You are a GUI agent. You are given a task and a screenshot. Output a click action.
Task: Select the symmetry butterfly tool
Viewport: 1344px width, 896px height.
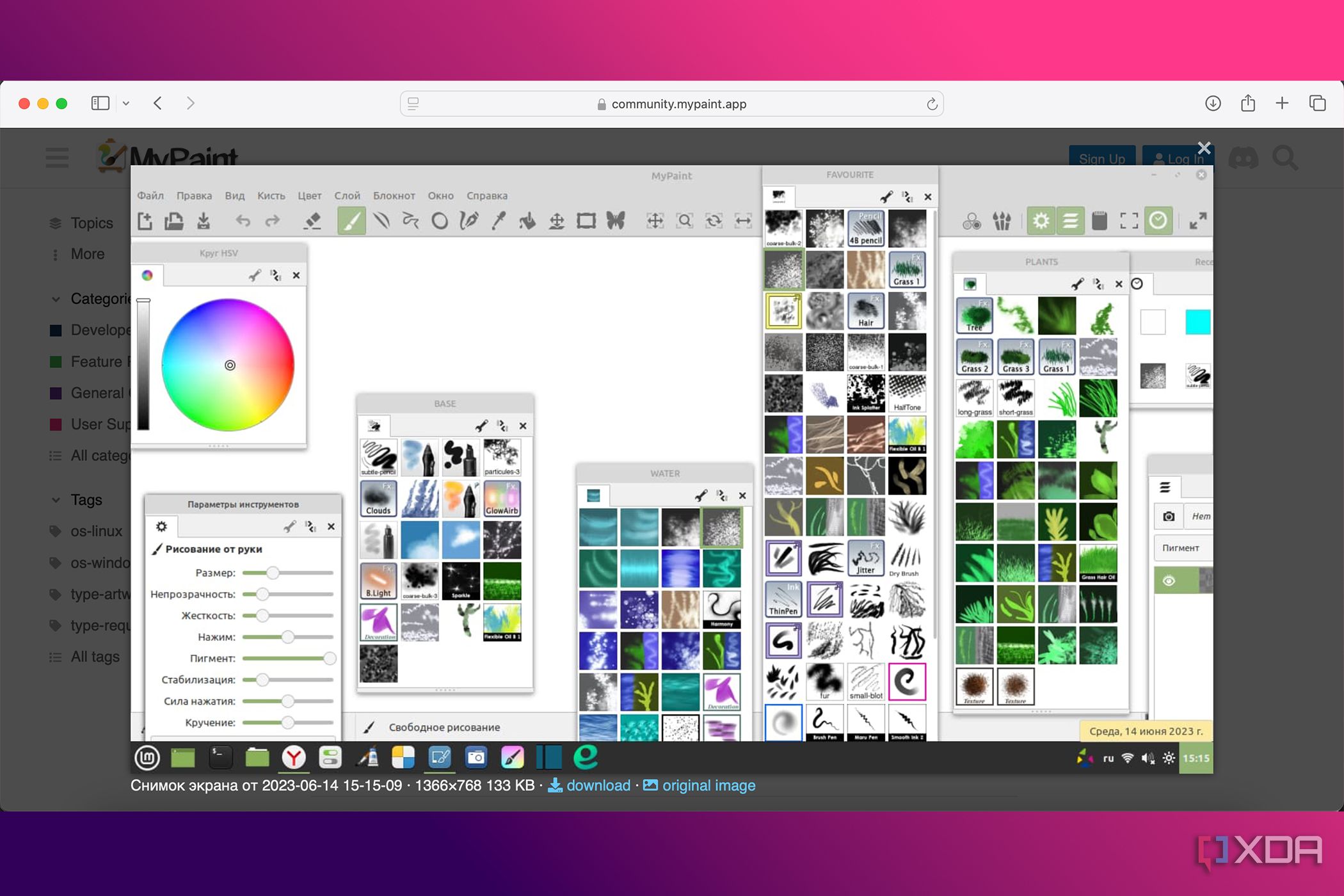click(x=616, y=221)
